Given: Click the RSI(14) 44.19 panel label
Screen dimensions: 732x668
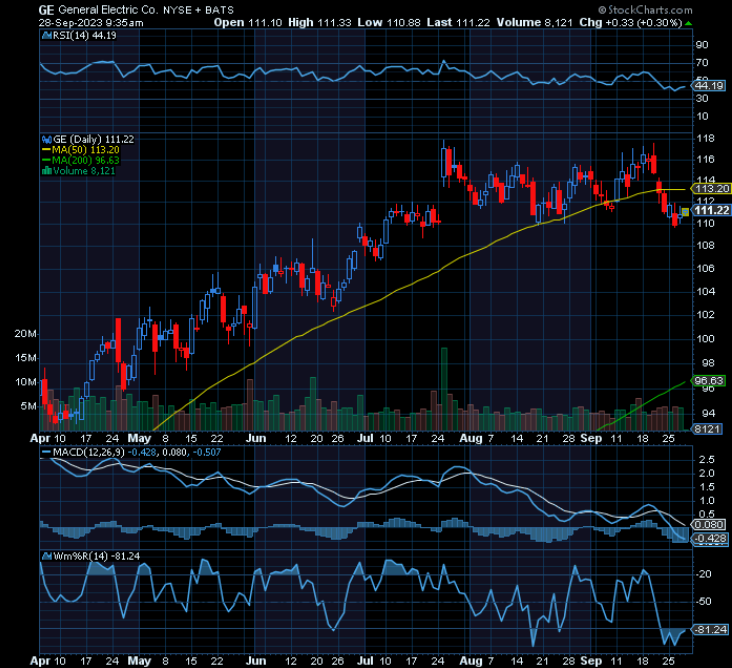Looking at the screenshot, I should click(84, 35).
